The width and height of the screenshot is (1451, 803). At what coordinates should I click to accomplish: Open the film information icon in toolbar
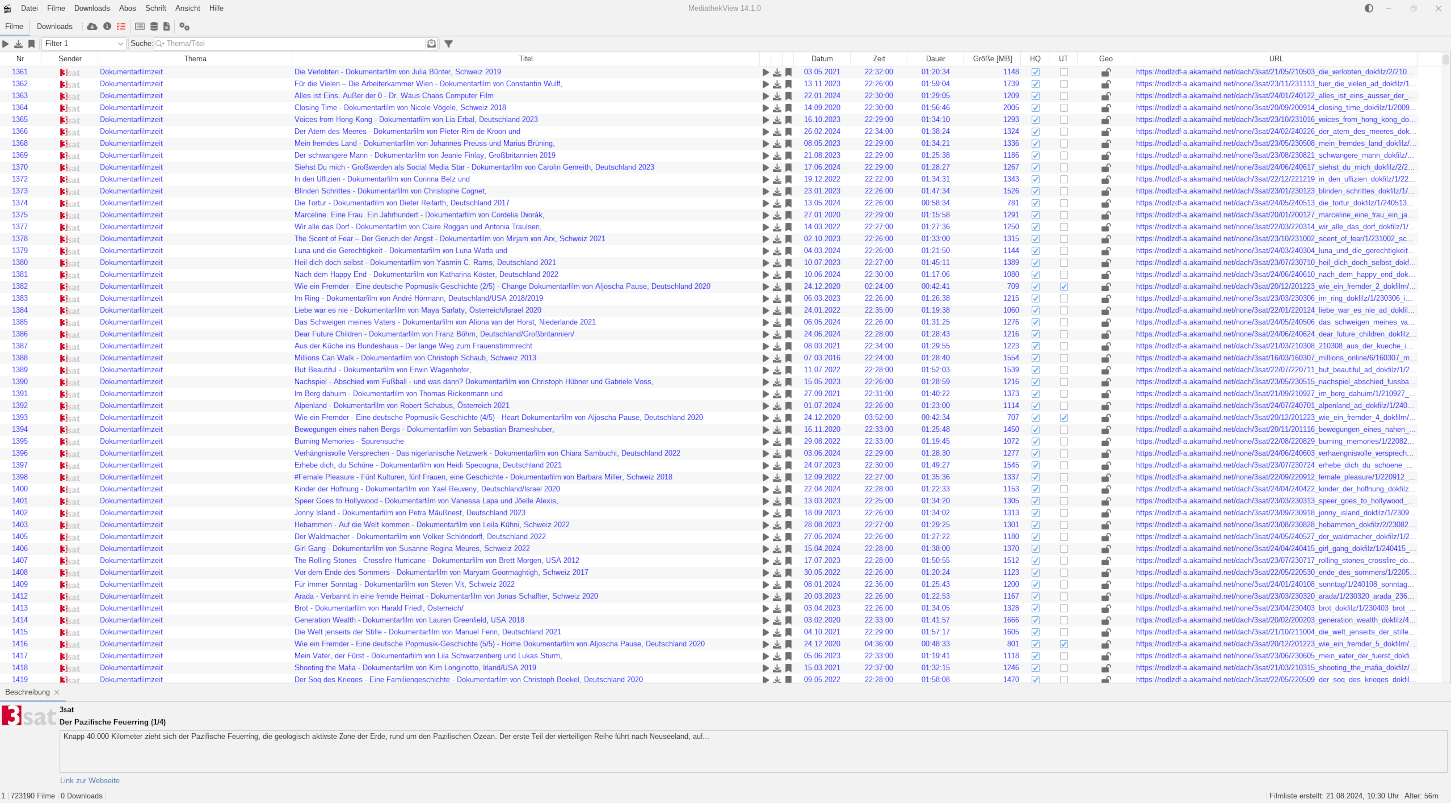(108, 26)
